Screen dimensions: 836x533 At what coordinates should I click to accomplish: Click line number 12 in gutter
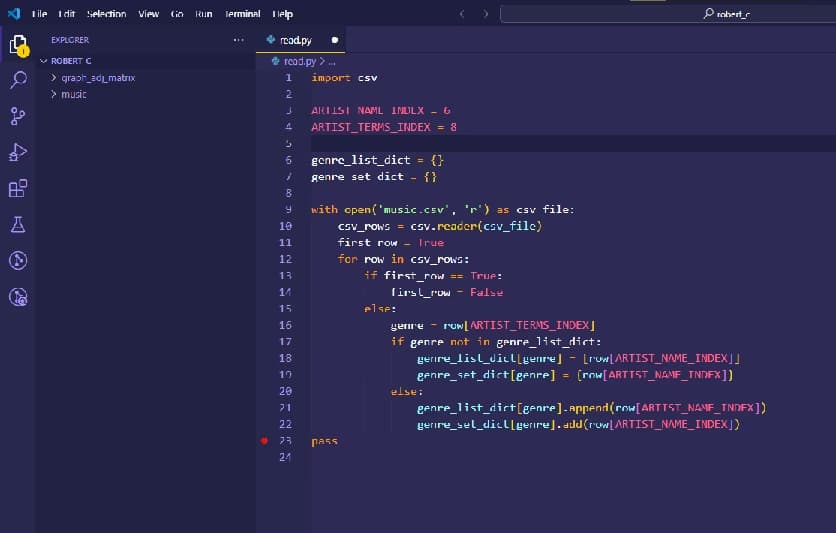tap(285, 259)
